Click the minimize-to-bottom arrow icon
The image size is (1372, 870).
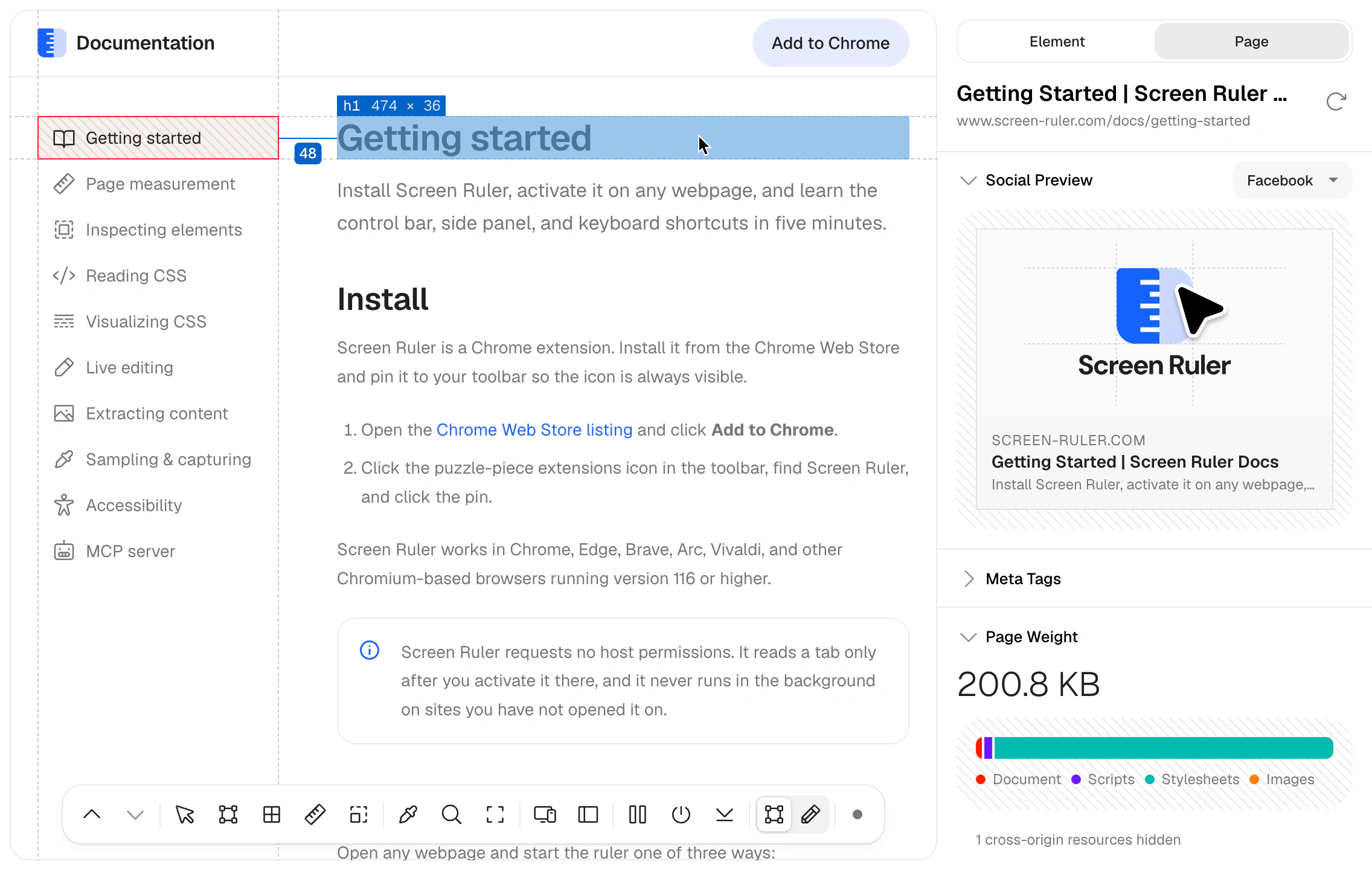725,814
